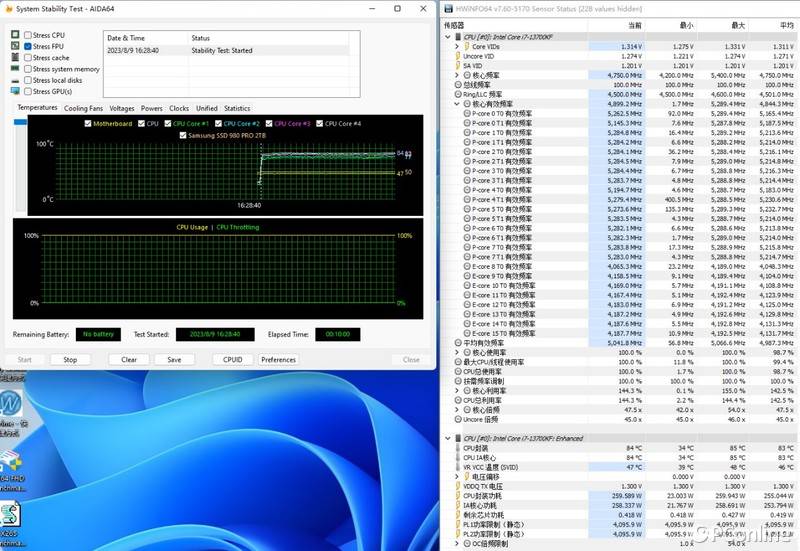
Task: Uncheck the Stress FPU checkbox
Action: [28, 46]
